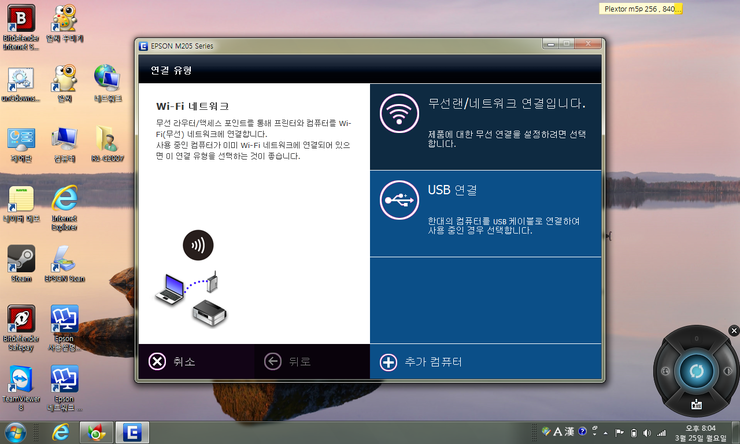Toggle the Korean/English input mode indicator

559,431
